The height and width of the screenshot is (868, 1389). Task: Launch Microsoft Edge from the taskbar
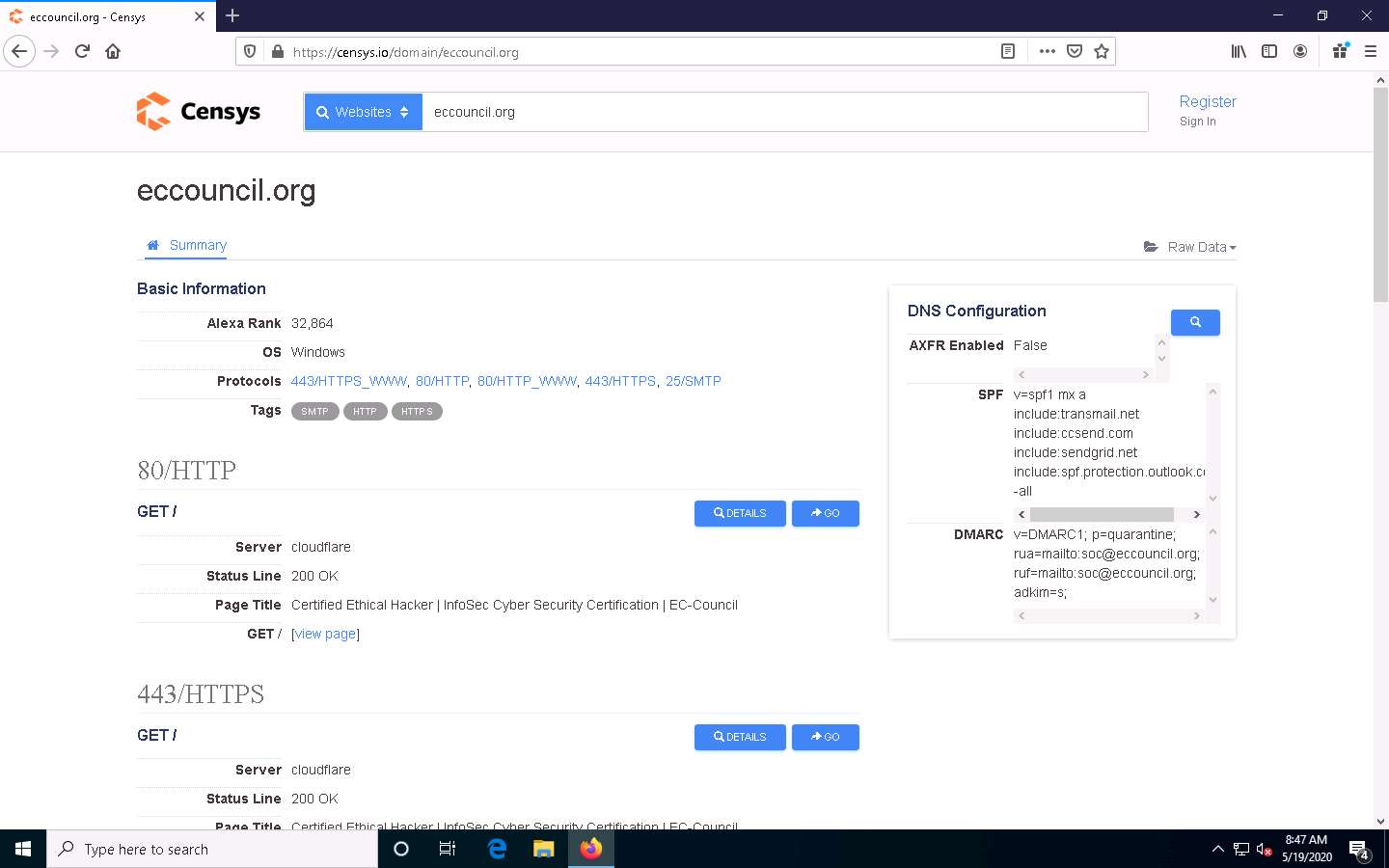pos(497,849)
